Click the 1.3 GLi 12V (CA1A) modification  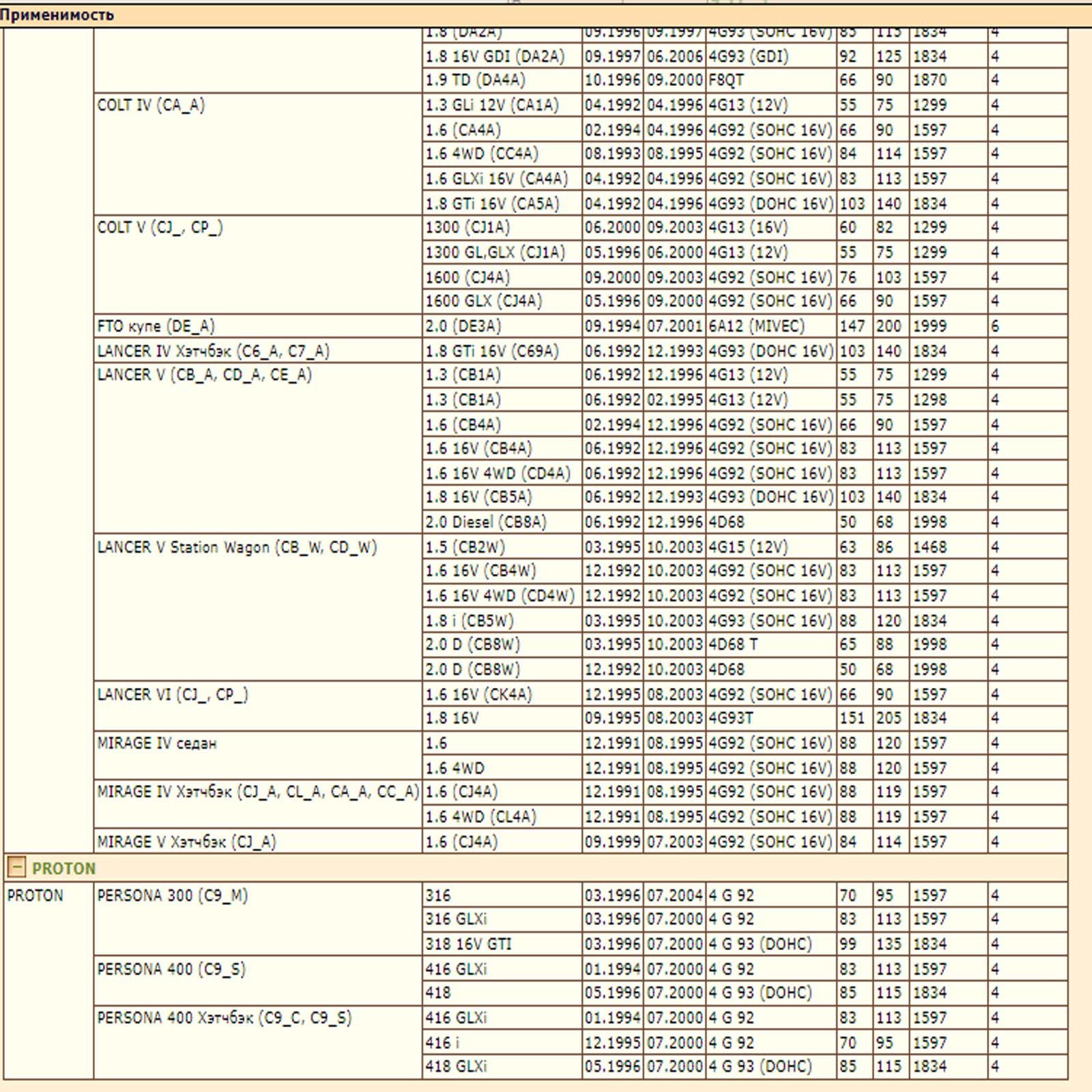(x=502, y=105)
